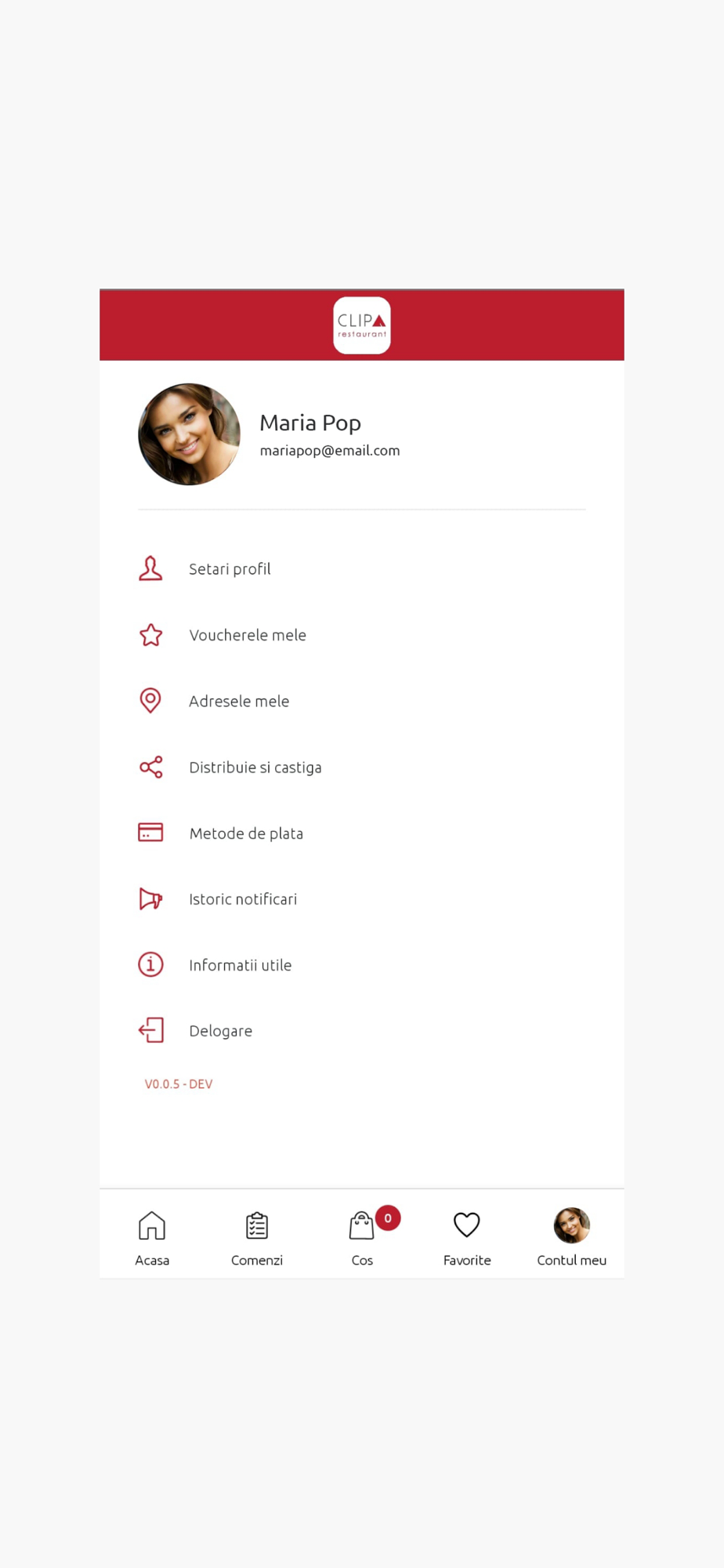Image resolution: width=724 pixels, height=1568 pixels.
Task: Click Maria Pop's large profile photo
Action: (x=189, y=434)
